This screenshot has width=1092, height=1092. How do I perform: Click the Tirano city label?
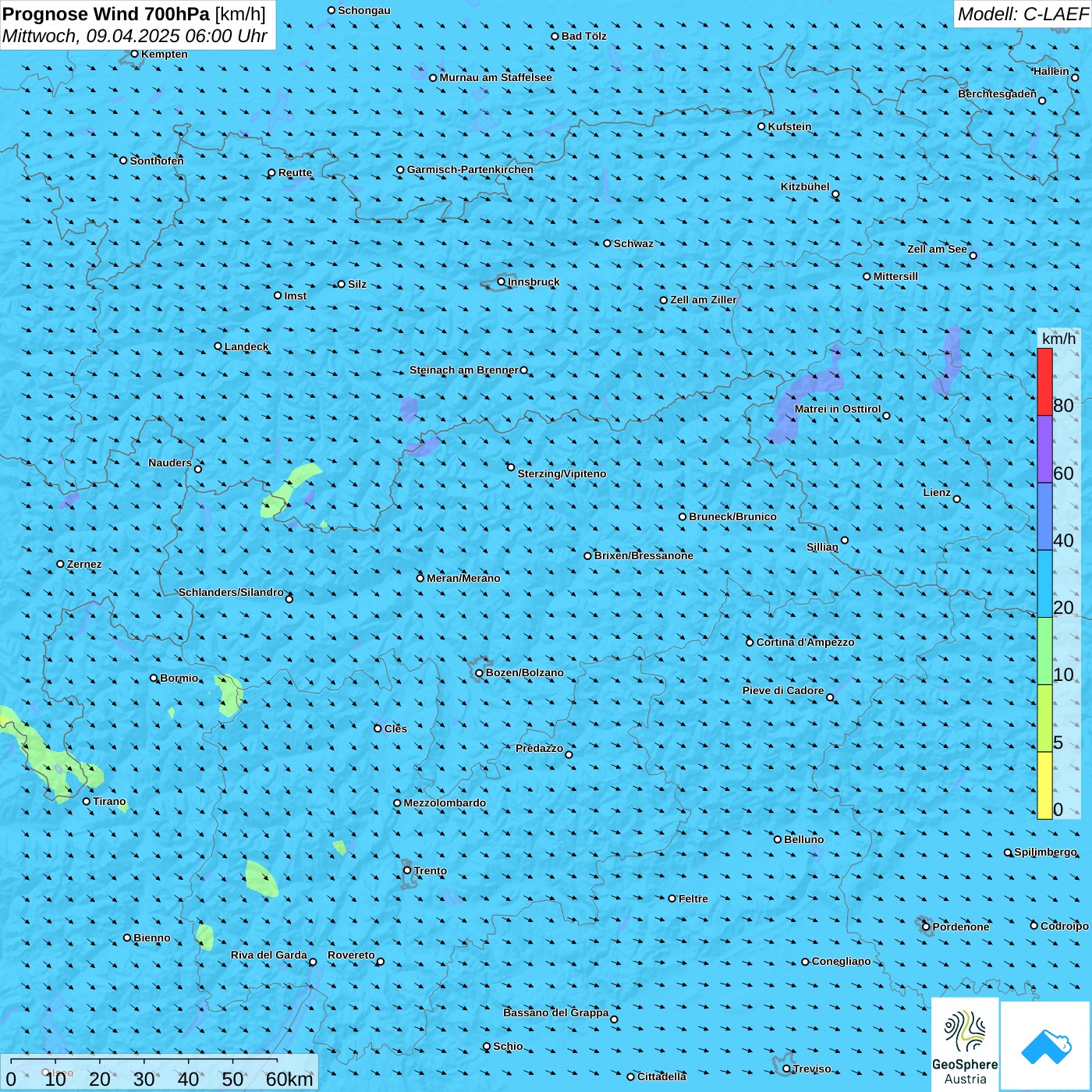click(109, 801)
